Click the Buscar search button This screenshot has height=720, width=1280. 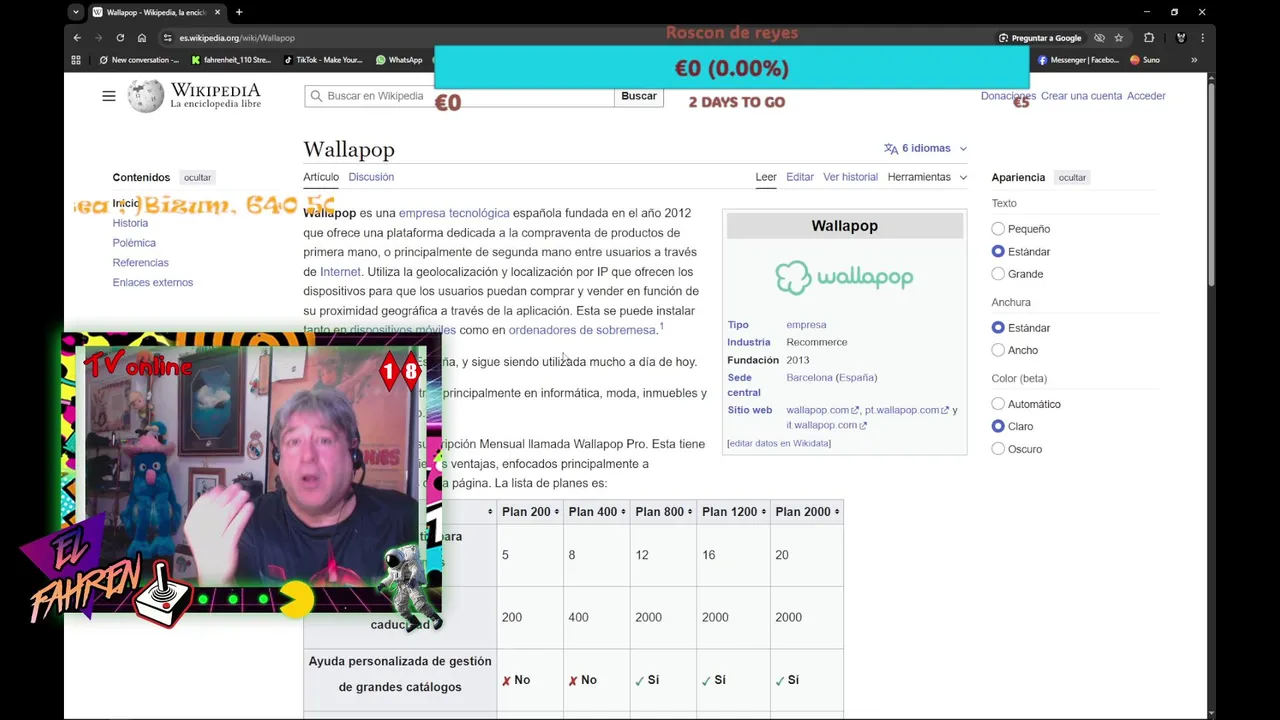click(x=639, y=96)
